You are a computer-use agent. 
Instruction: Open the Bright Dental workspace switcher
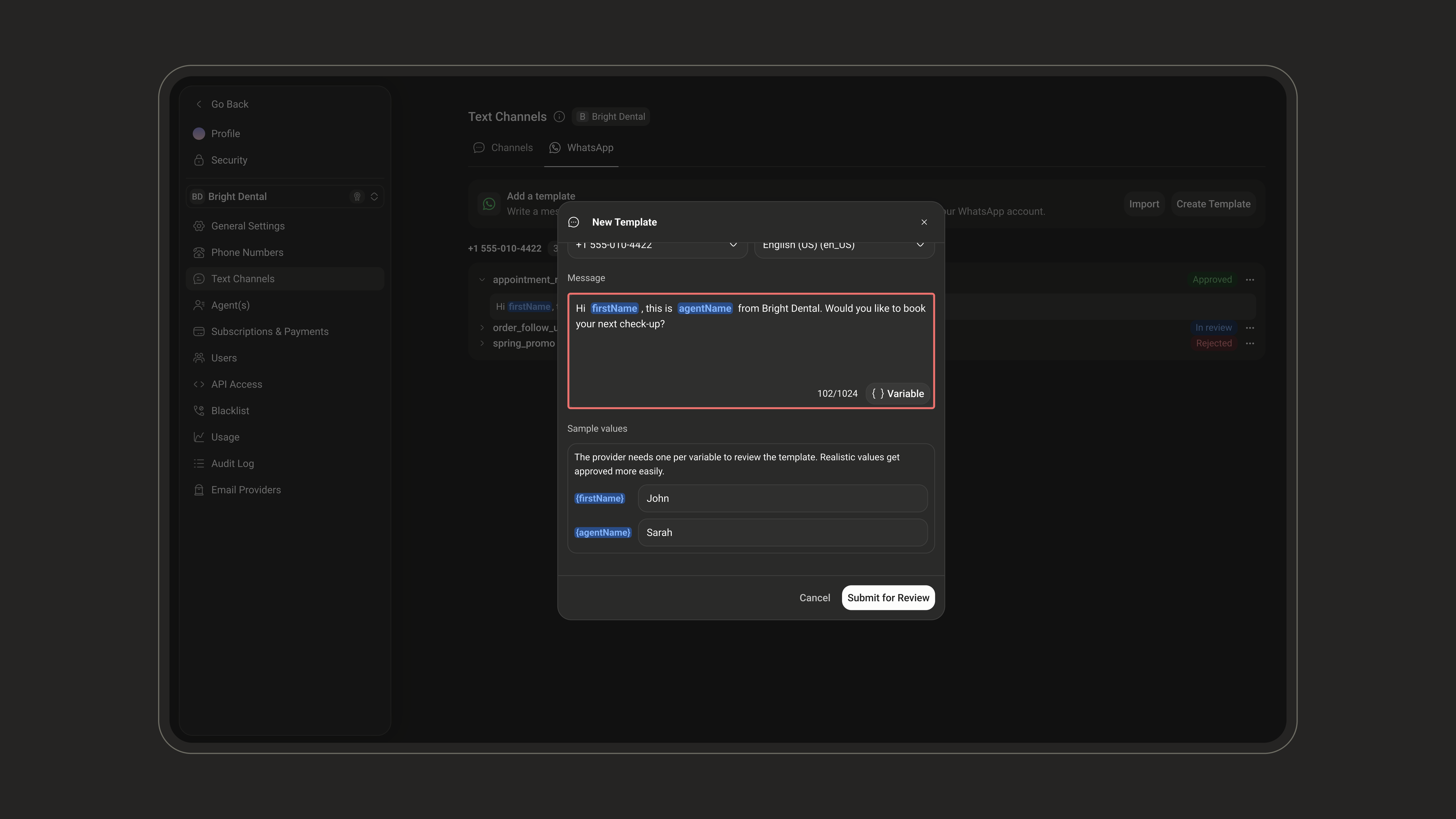click(x=285, y=197)
